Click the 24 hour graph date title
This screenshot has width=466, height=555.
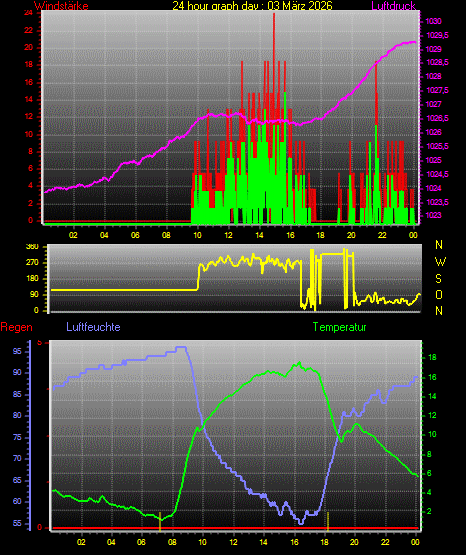[x=252, y=5]
